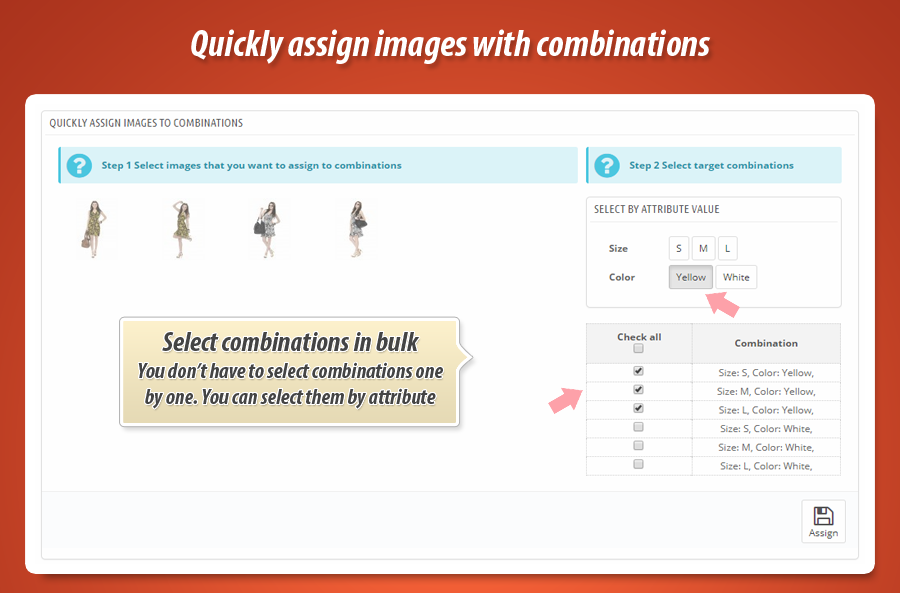Click the Assign floppy disk save icon
This screenshot has height=593, width=900.
(823, 517)
